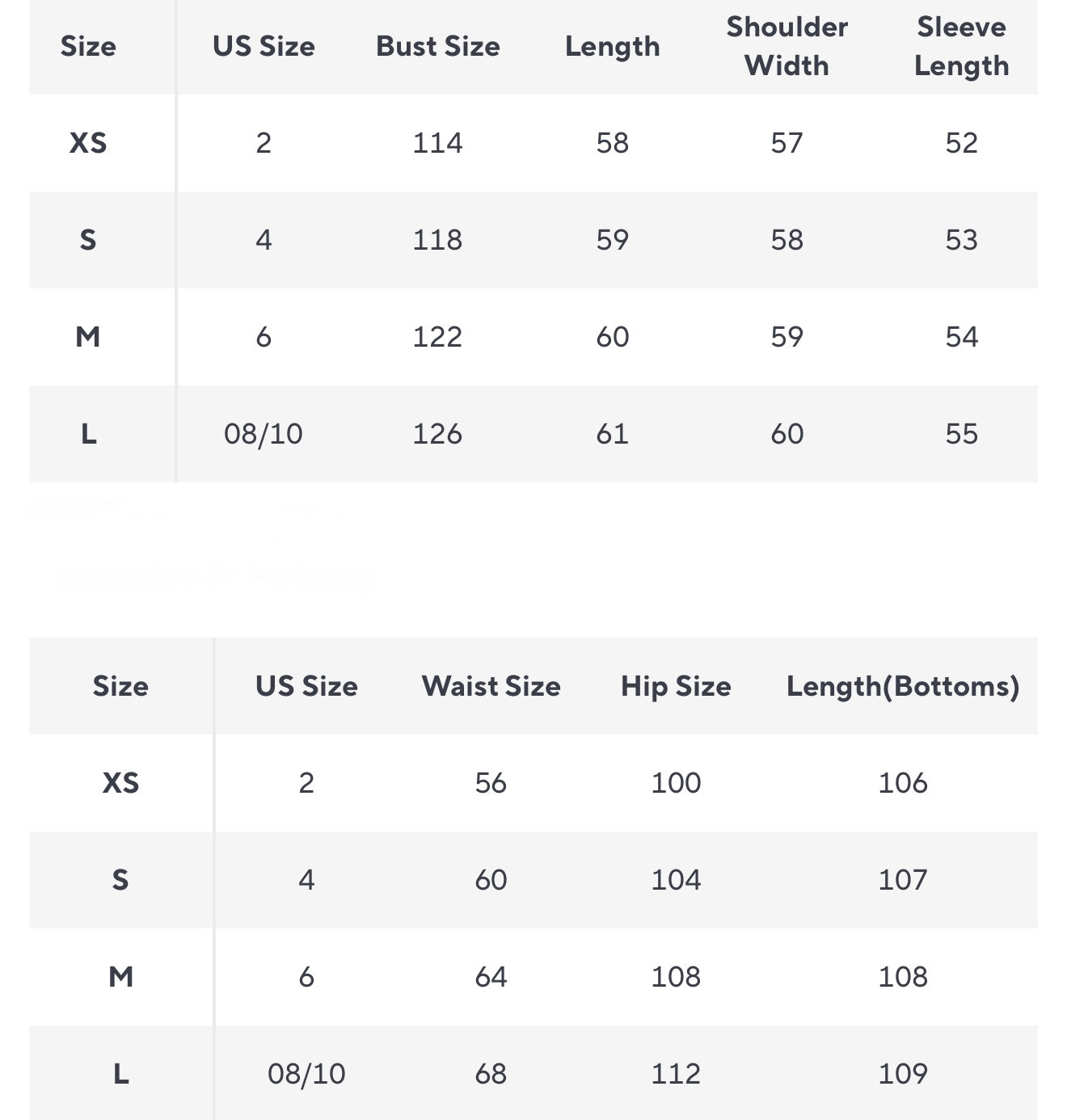Click the Waist Size column header

coord(491,686)
